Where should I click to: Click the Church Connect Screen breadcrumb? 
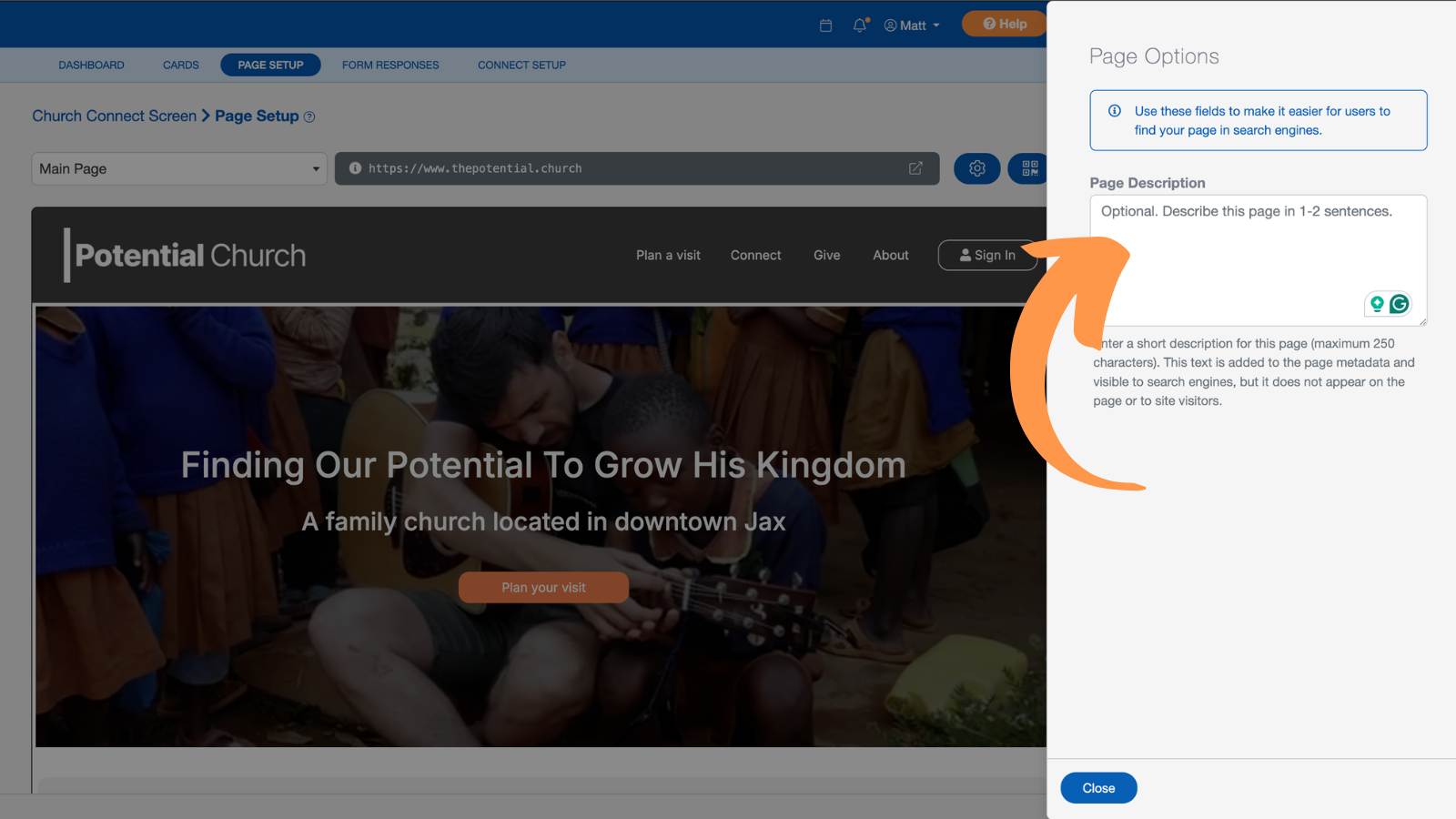115,116
